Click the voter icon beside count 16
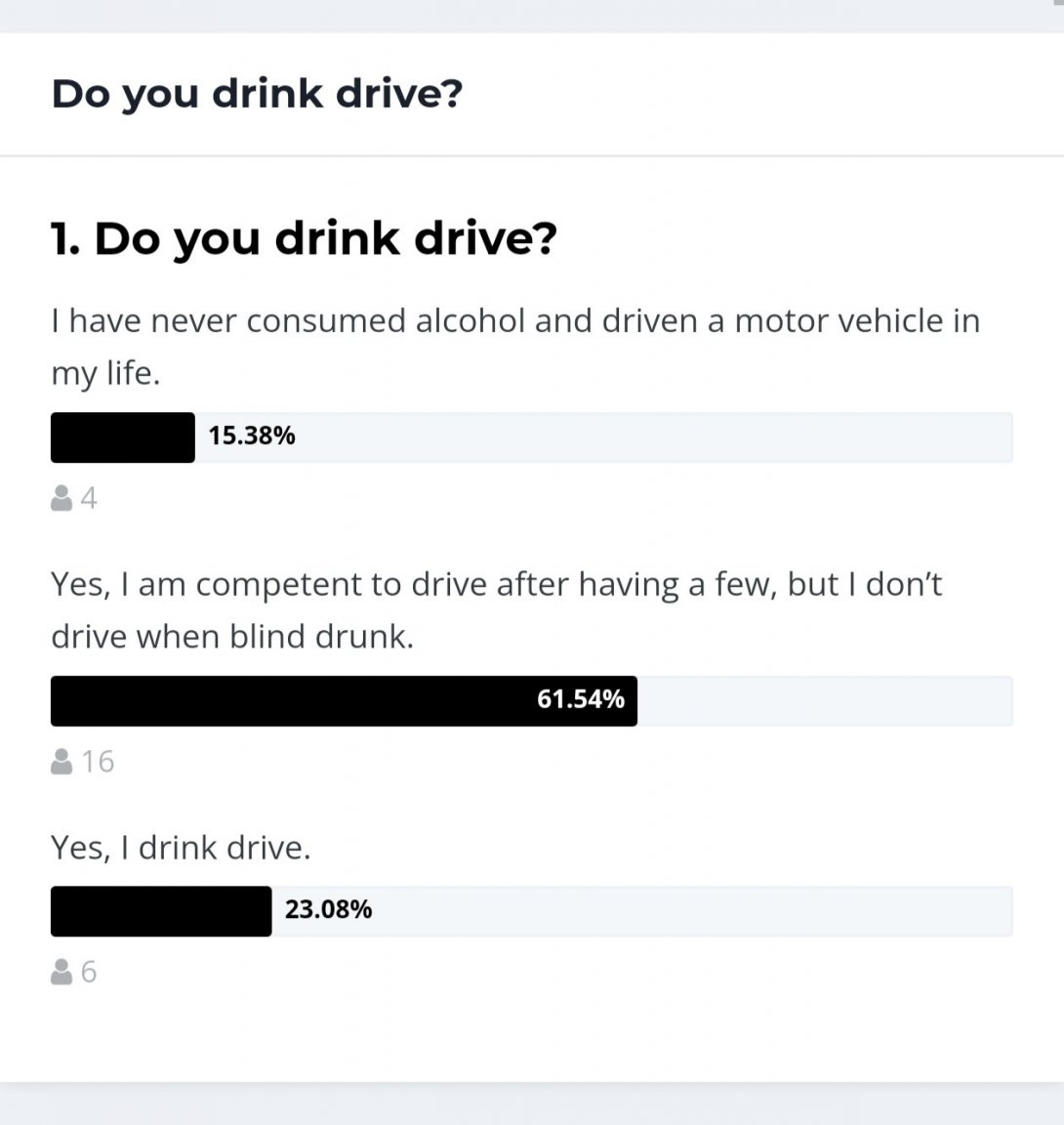This screenshot has height=1125, width=1064. tap(61, 762)
